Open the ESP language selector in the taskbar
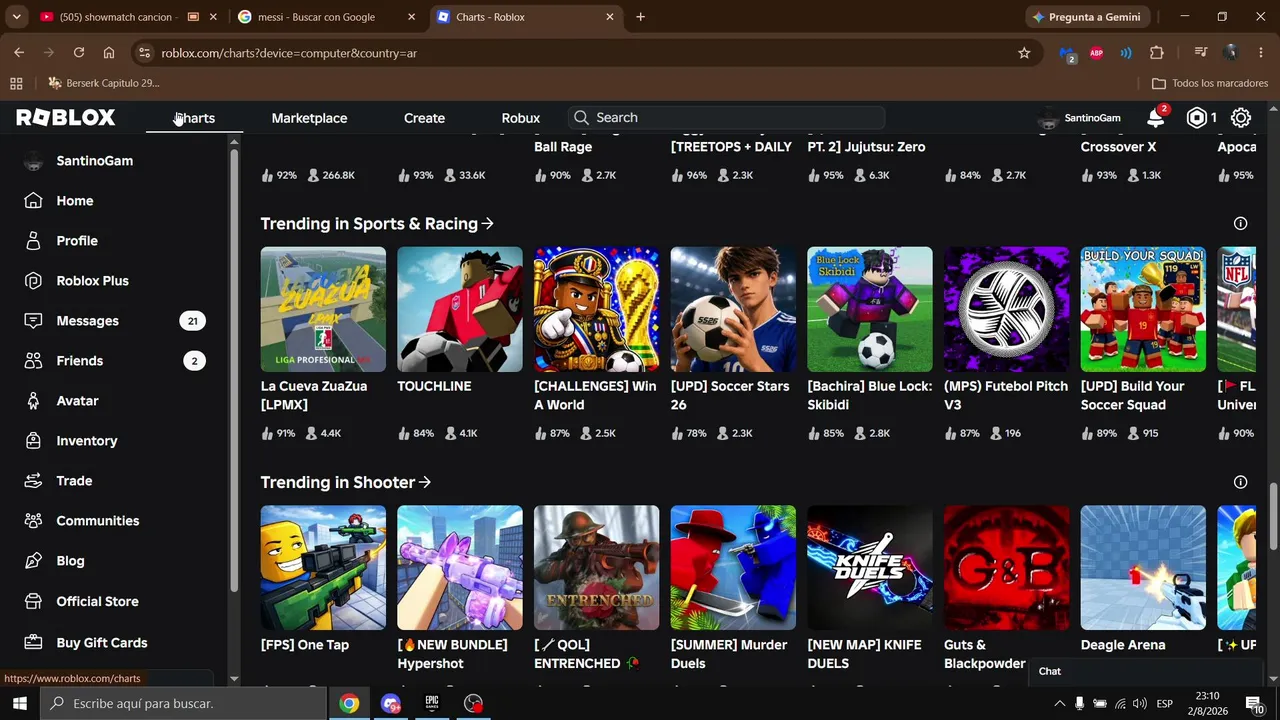This screenshot has width=1280, height=720. (1164, 703)
